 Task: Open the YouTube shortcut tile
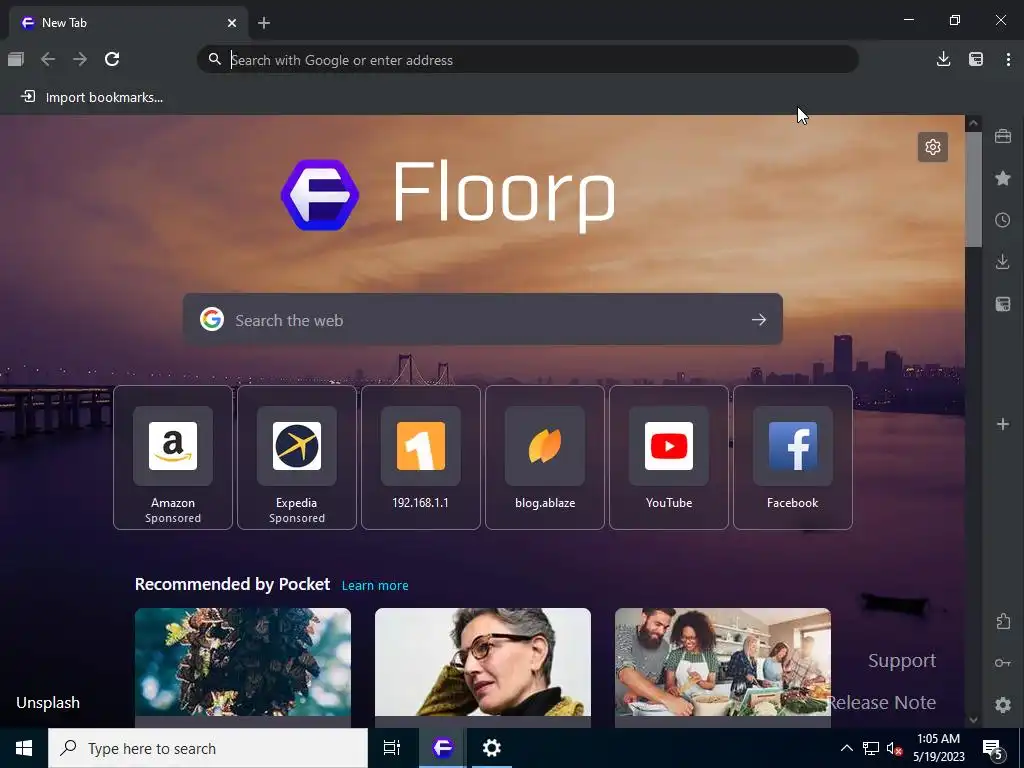click(669, 457)
